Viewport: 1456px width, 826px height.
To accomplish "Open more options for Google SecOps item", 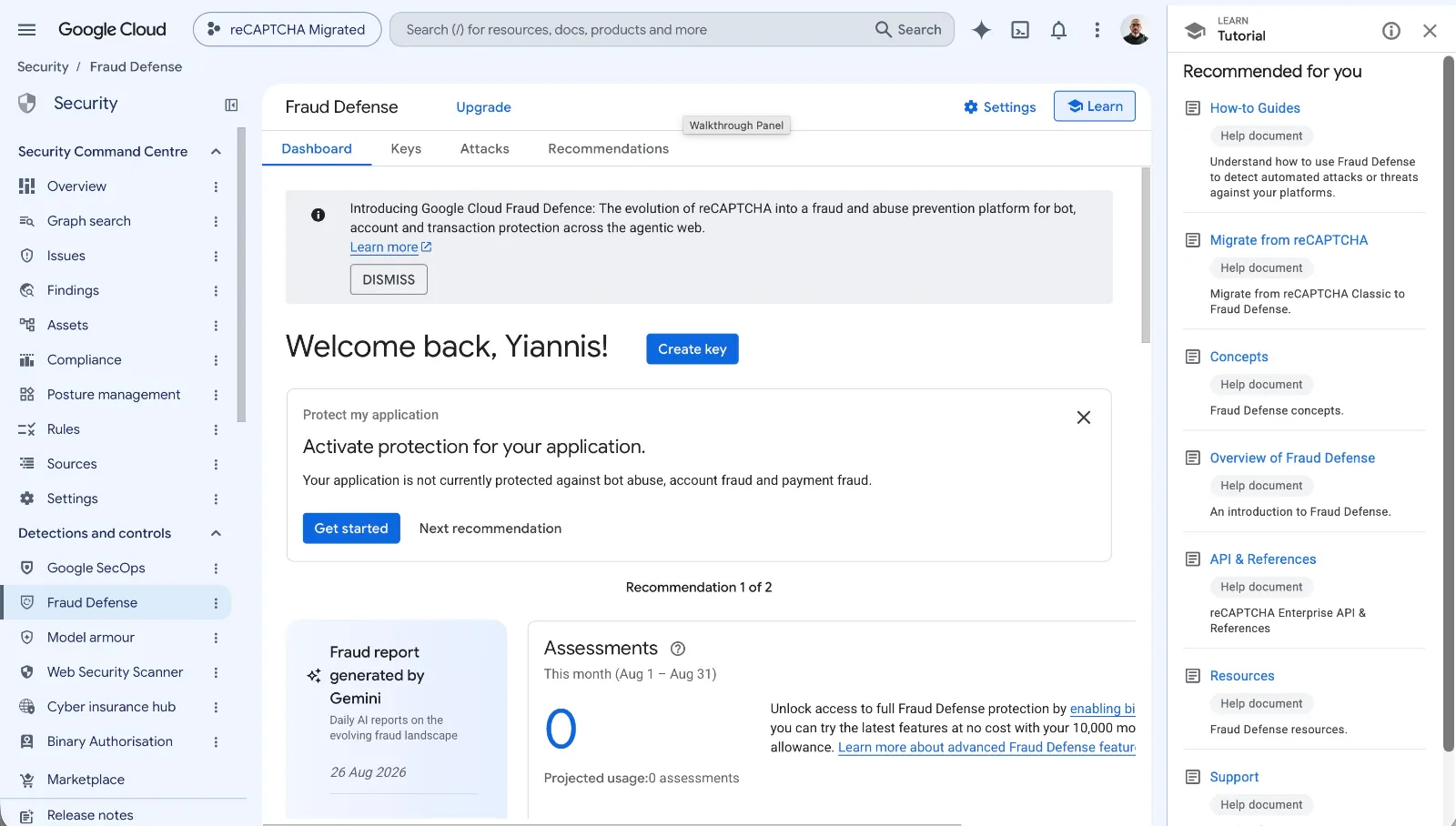I will click(x=216, y=569).
